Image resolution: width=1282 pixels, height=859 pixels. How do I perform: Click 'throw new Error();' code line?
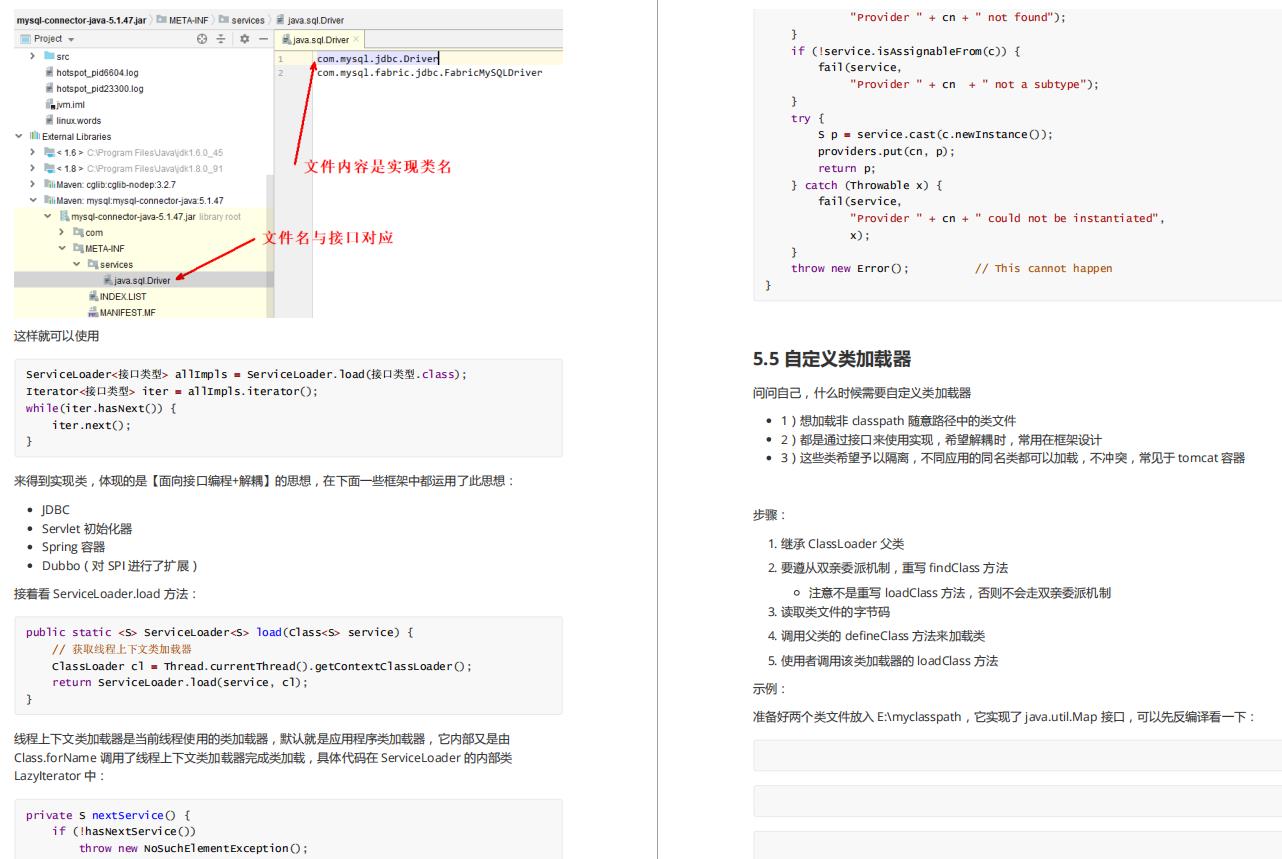coord(850,268)
